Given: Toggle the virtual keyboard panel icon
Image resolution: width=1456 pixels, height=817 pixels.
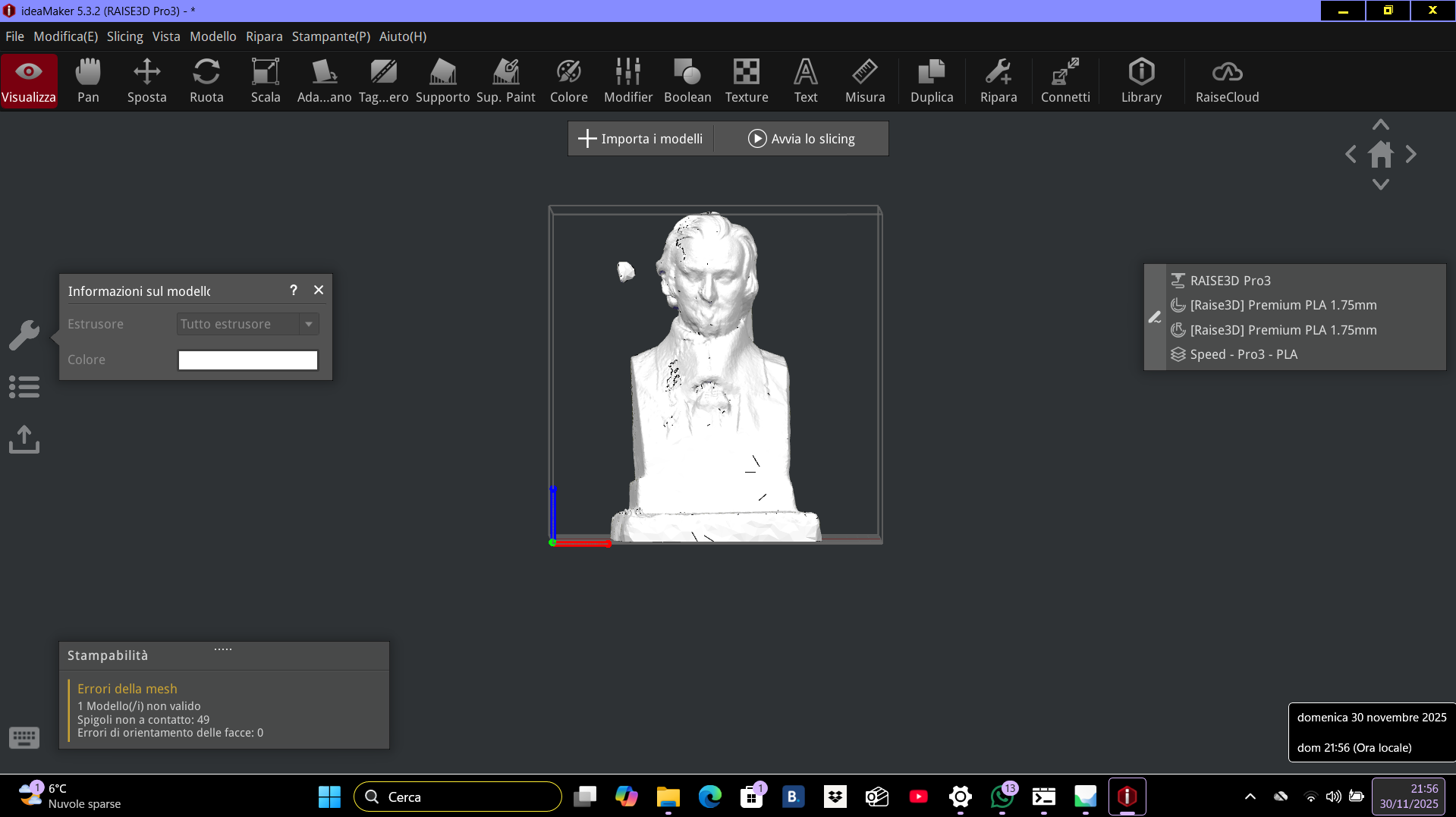Looking at the screenshot, I should click(x=24, y=737).
